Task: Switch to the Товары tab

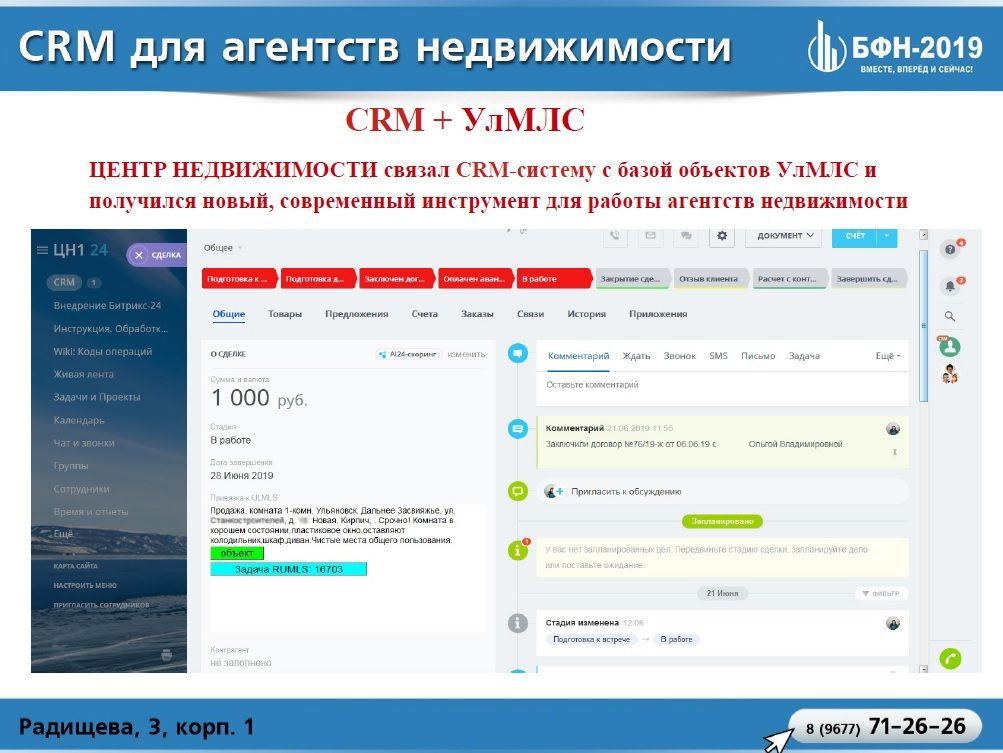Action: pos(285,314)
